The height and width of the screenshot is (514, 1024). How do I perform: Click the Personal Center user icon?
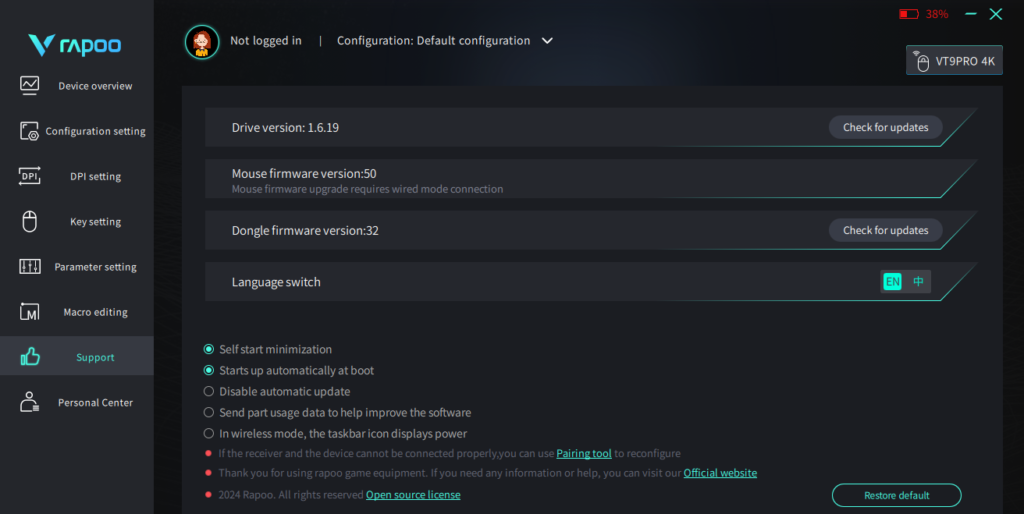pyautogui.click(x=30, y=402)
